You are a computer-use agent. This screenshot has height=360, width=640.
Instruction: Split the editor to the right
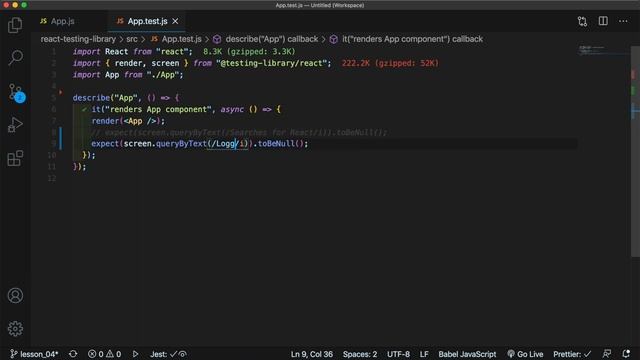(603, 21)
